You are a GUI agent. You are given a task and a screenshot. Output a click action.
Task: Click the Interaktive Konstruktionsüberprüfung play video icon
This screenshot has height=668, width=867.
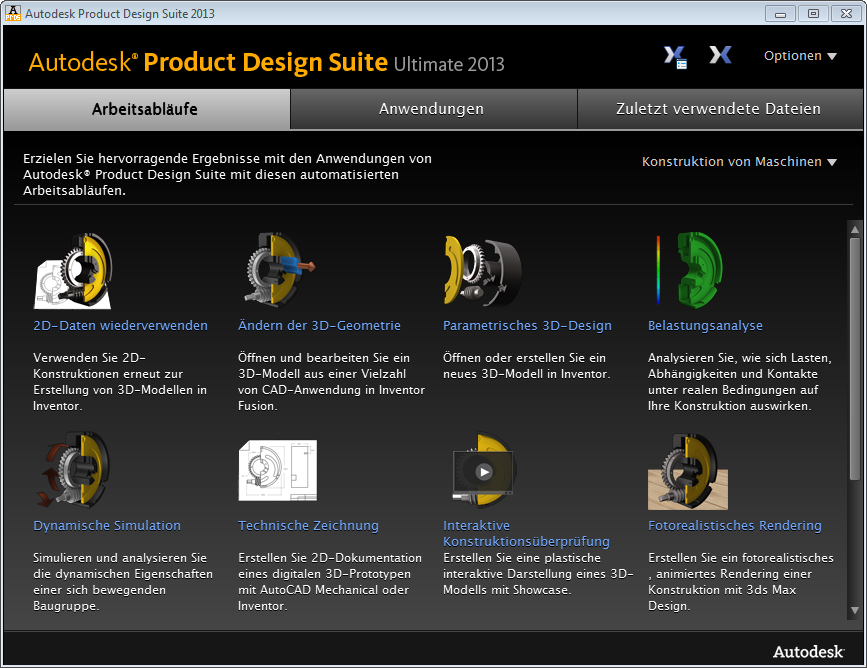pyautogui.click(x=483, y=470)
